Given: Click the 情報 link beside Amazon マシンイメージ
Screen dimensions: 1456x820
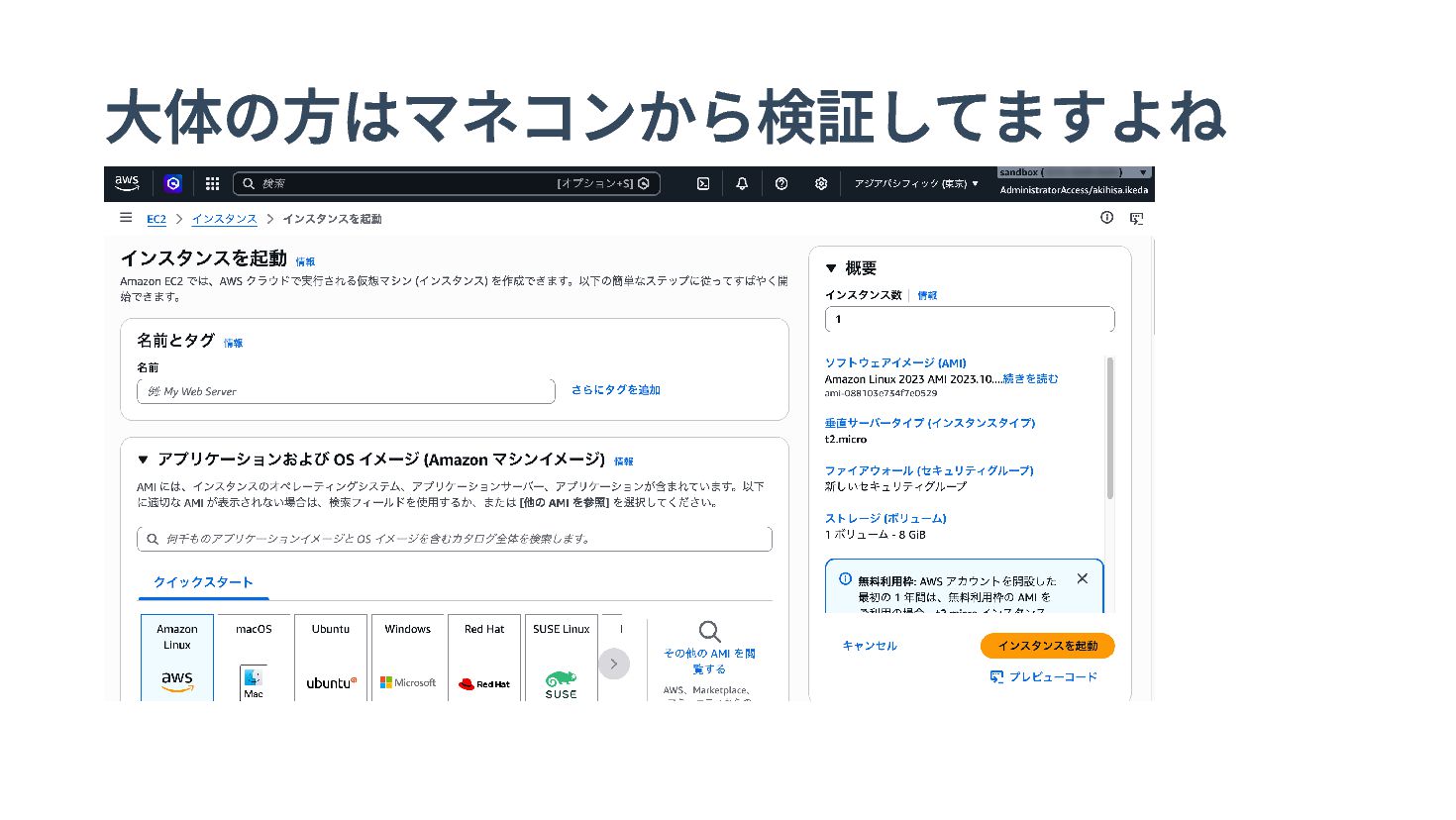Looking at the screenshot, I should coord(623,461).
